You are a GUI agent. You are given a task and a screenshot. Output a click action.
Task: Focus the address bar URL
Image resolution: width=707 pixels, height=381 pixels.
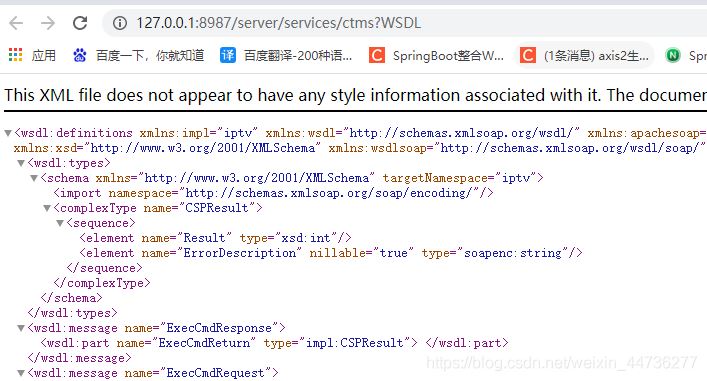(x=279, y=23)
